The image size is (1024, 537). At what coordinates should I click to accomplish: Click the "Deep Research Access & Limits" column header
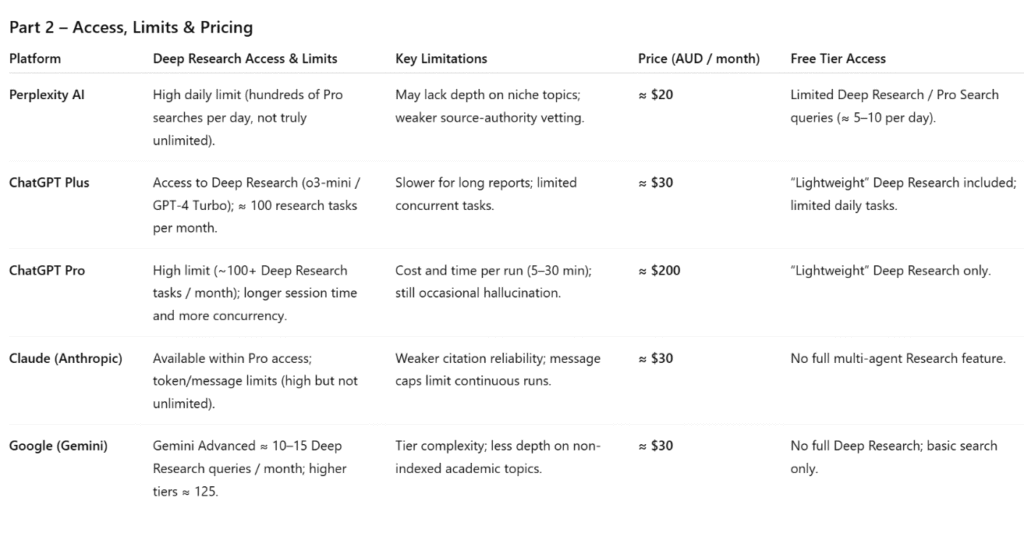tap(245, 59)
